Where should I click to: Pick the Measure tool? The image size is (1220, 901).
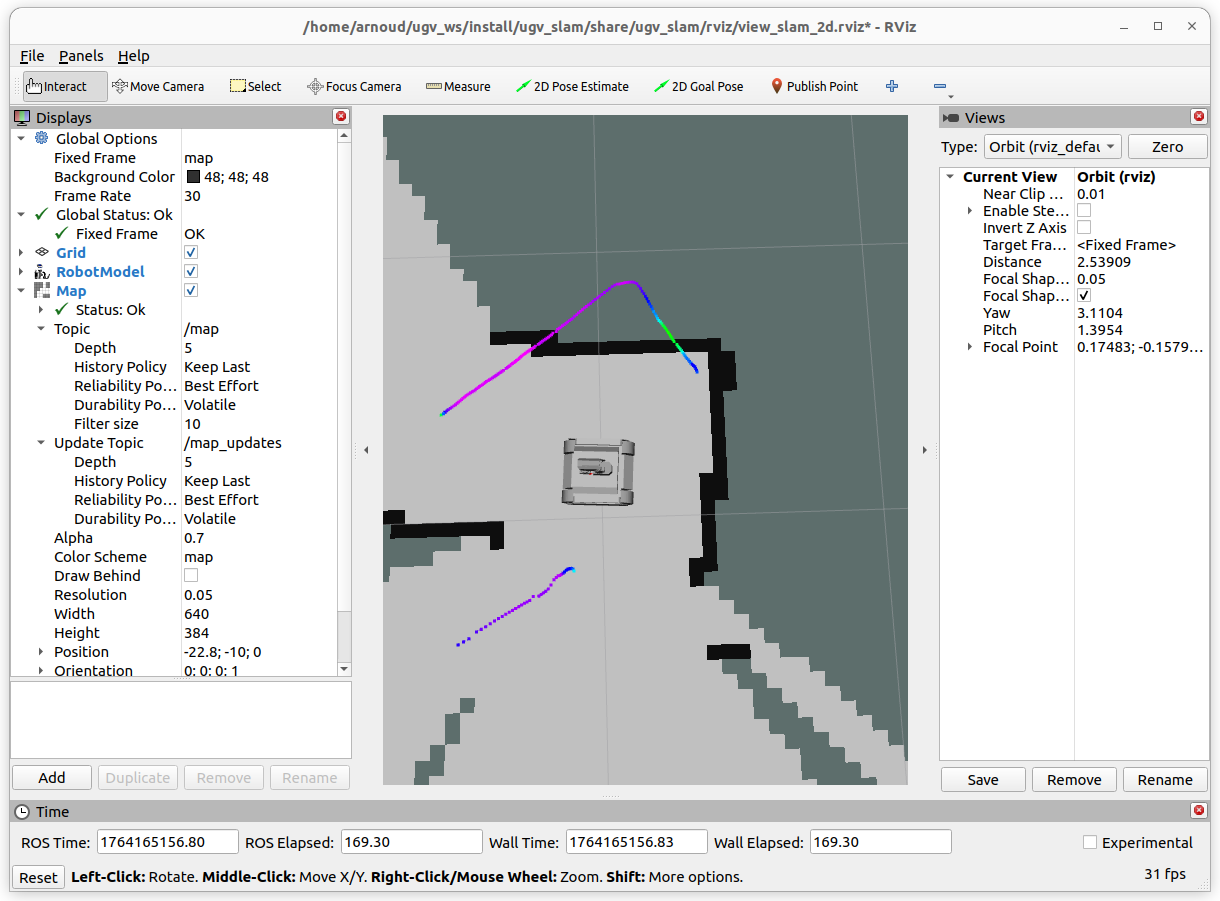point(458,86)
